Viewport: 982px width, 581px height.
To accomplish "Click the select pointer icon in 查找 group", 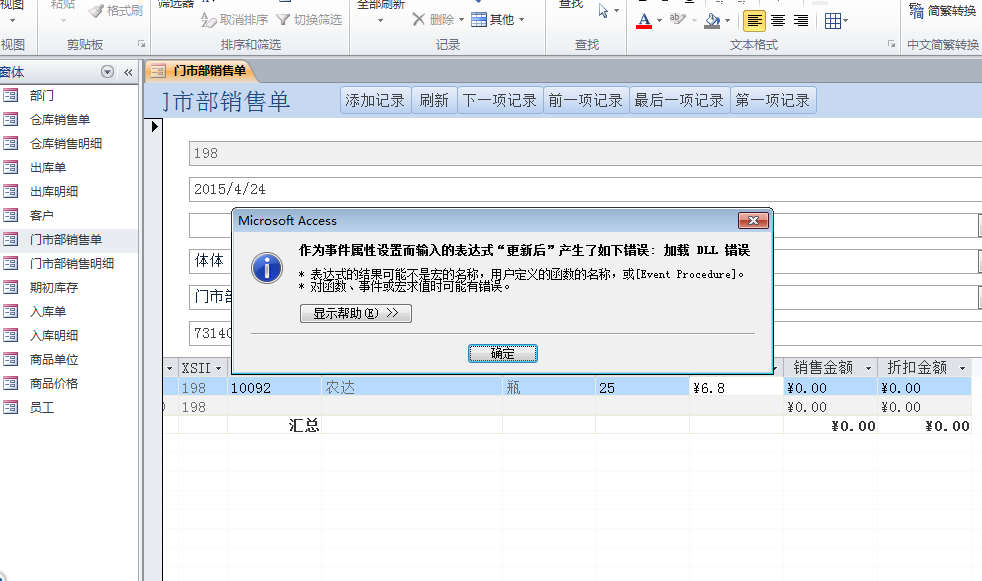I will tap(603, 11).
